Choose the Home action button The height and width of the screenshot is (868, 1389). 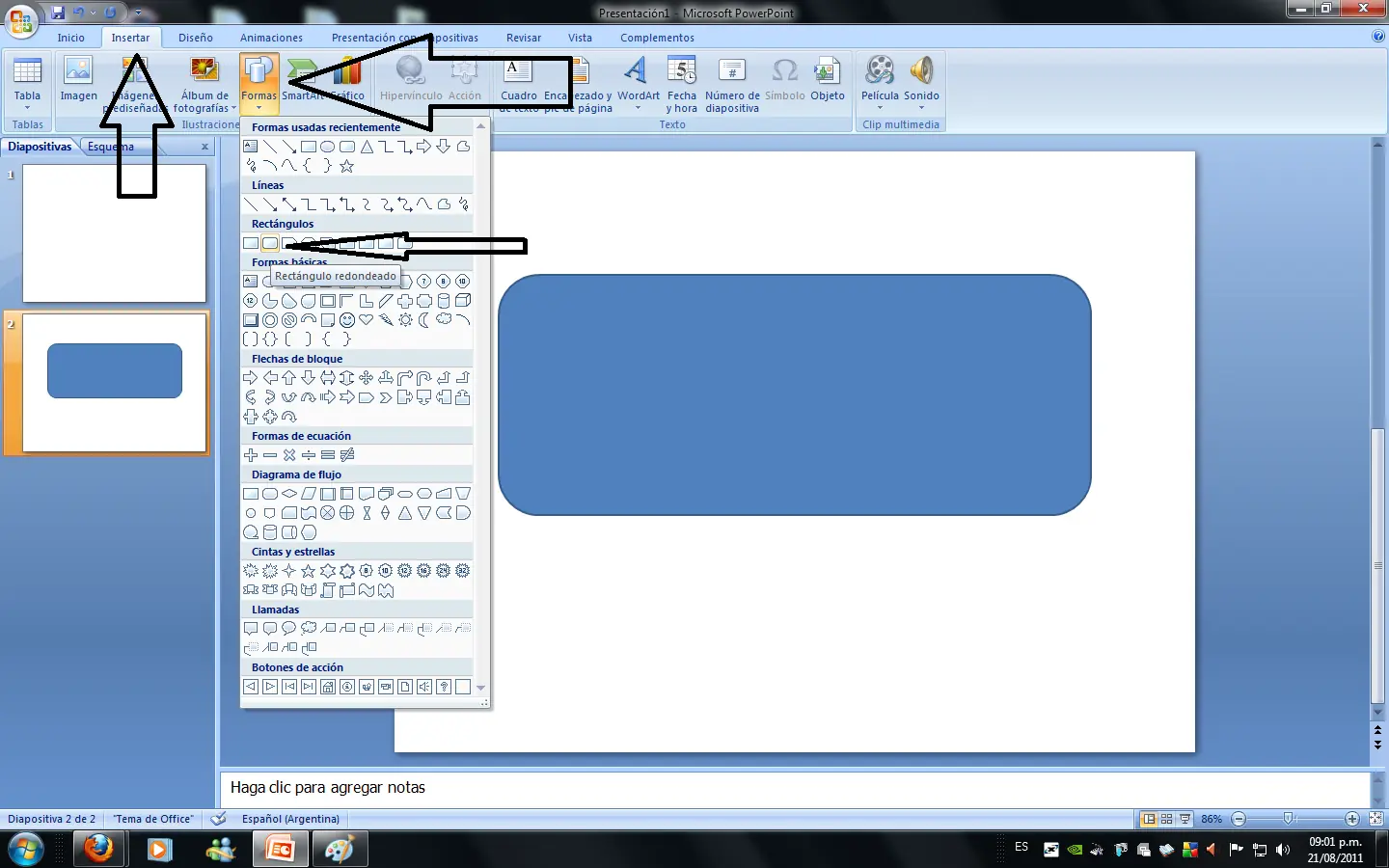(328, 687)
